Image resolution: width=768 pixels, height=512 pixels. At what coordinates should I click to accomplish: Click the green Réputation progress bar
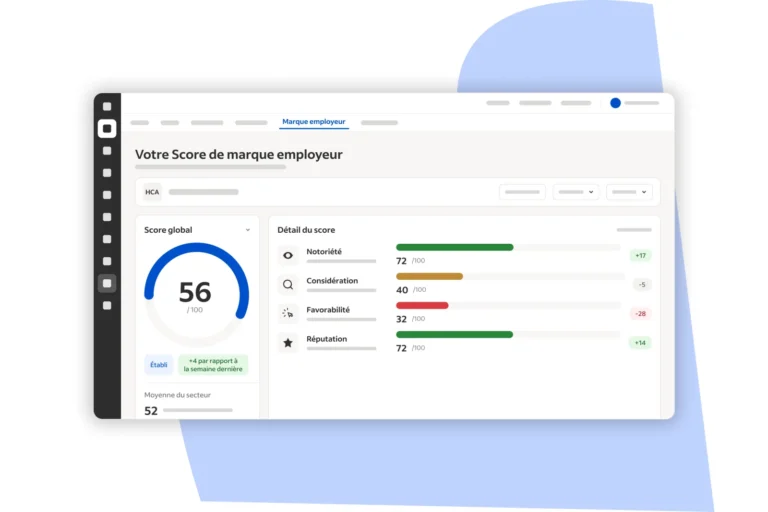pyautogui.click(x=455, y=335)
